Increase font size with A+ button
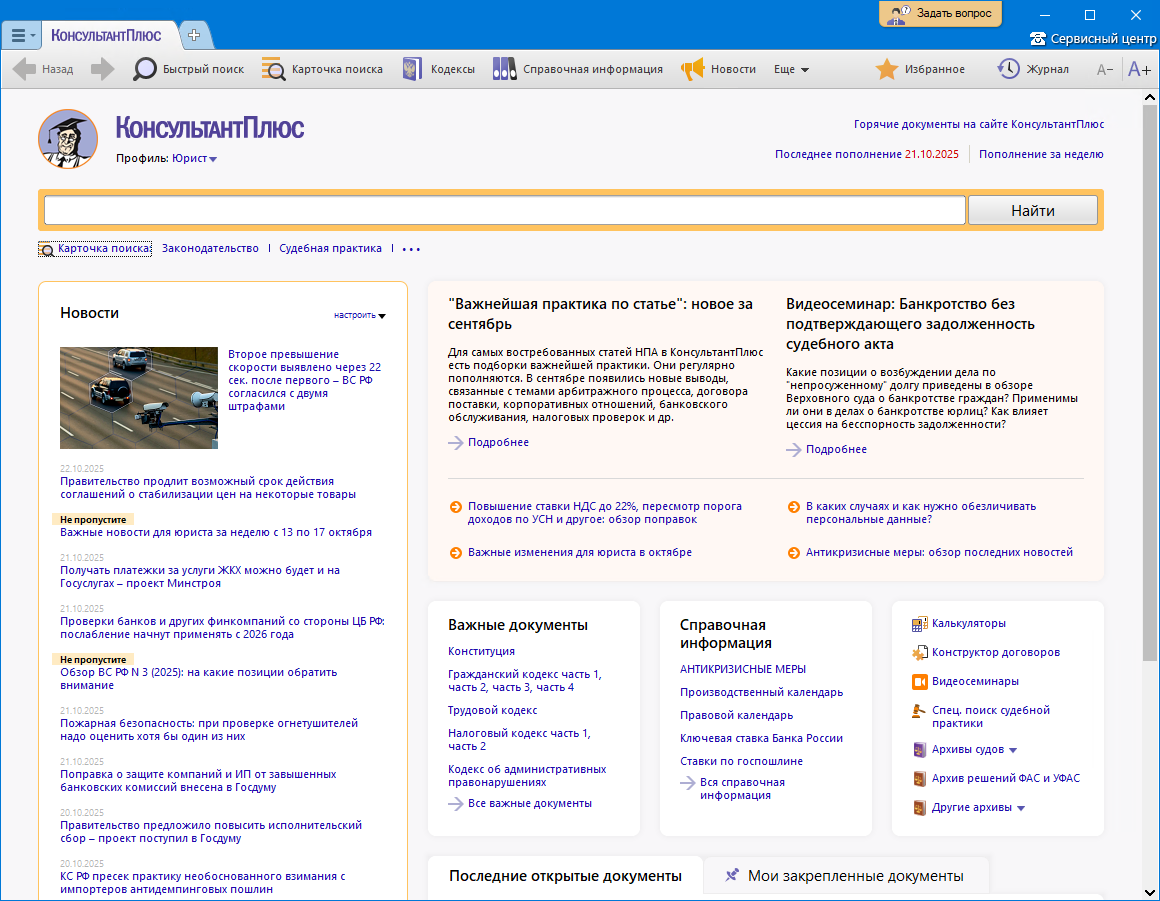 (x=1139, y=69)
